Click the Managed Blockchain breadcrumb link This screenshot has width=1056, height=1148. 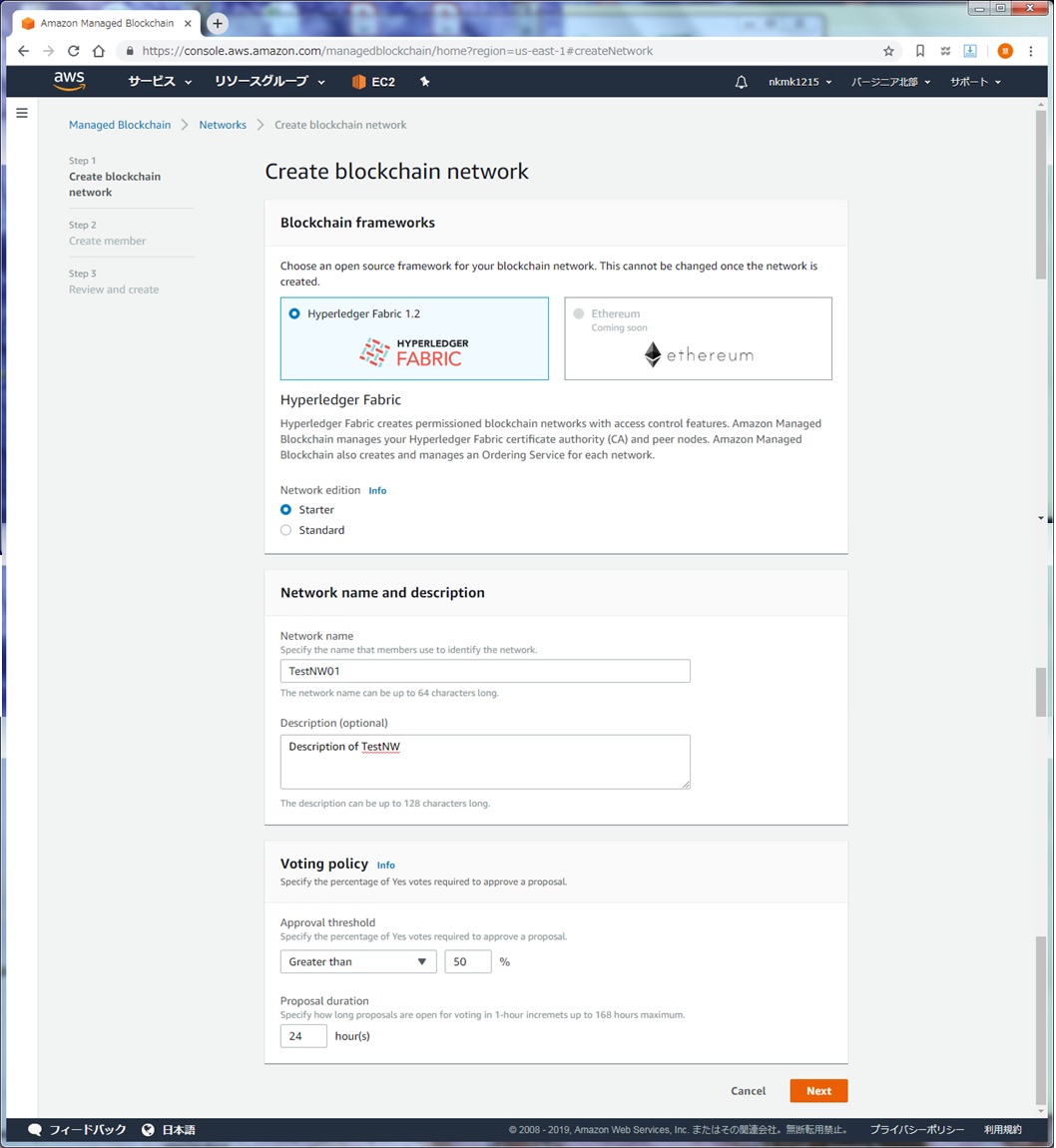(x=120, y=125)
